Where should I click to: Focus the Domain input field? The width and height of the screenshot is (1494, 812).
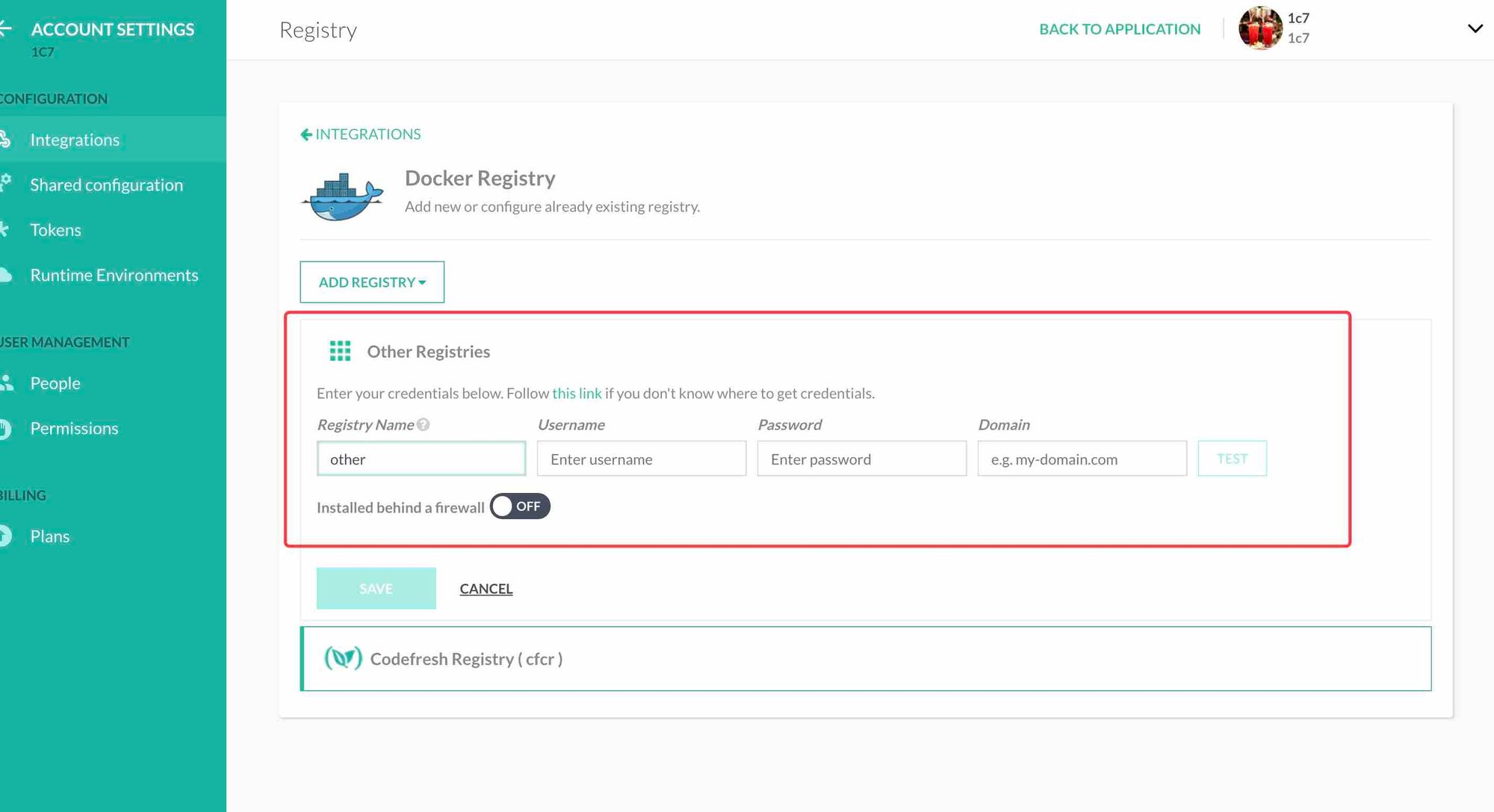[x=1082, y=459]
